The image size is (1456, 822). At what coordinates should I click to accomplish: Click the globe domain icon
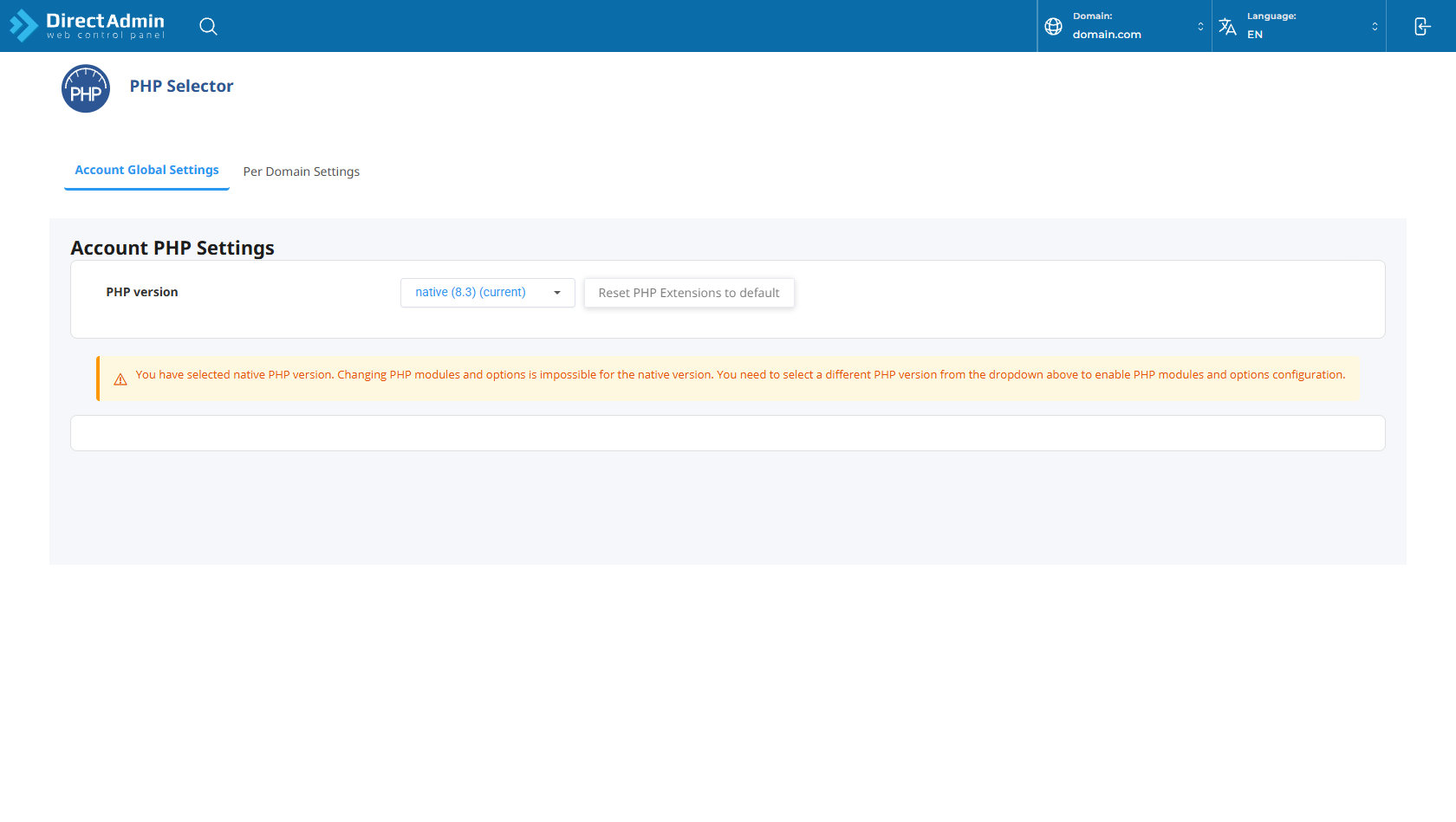(x=1053, y=26)
